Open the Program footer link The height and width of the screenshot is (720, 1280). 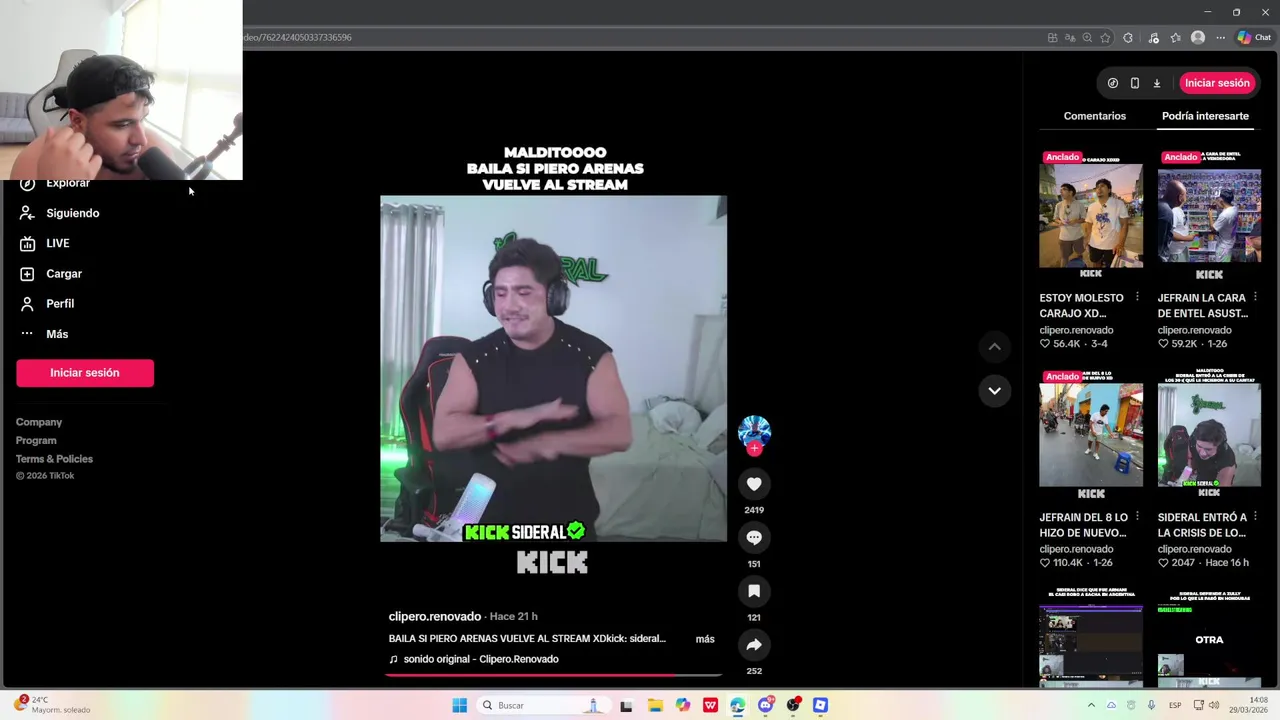coord(36,440)
